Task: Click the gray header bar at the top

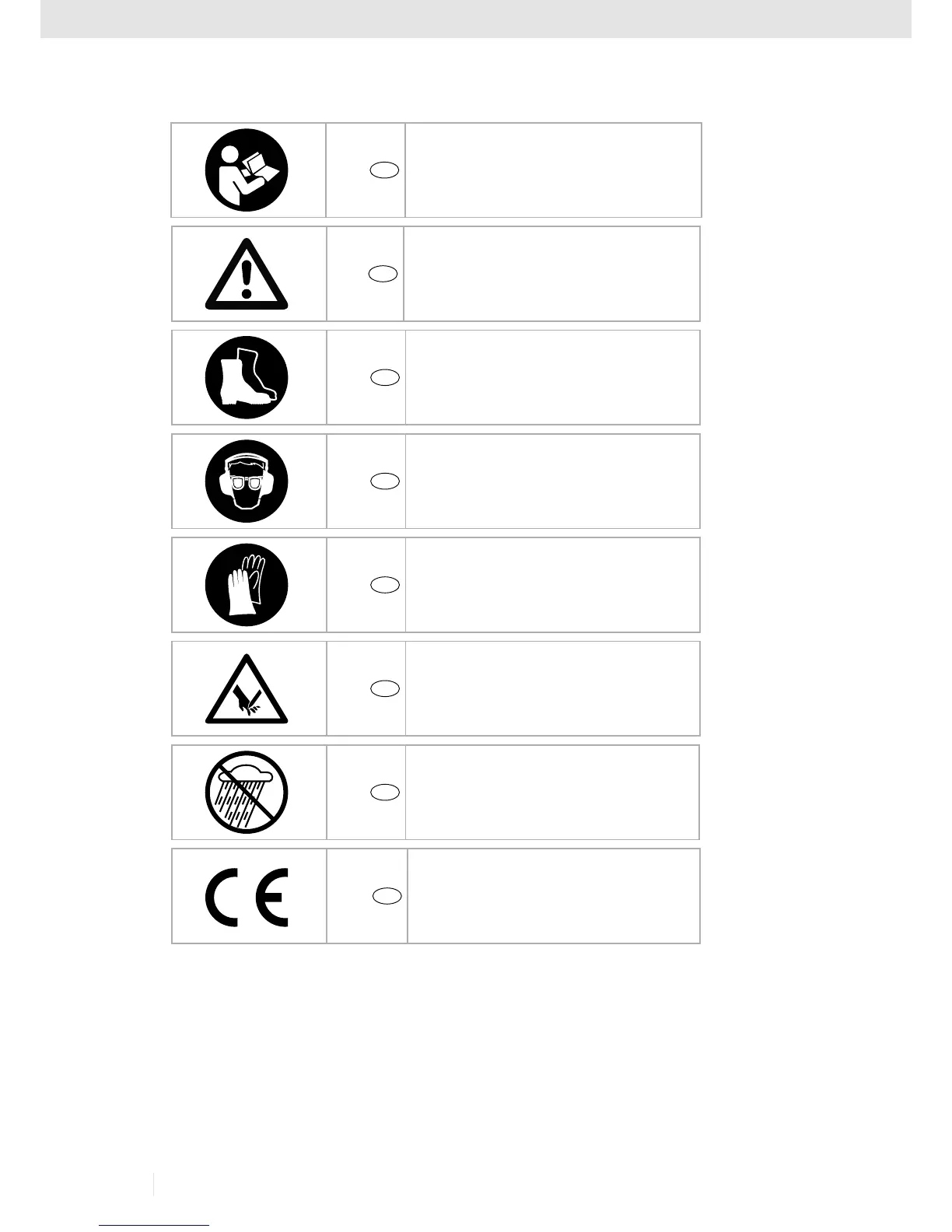Action: coord(475,18)
